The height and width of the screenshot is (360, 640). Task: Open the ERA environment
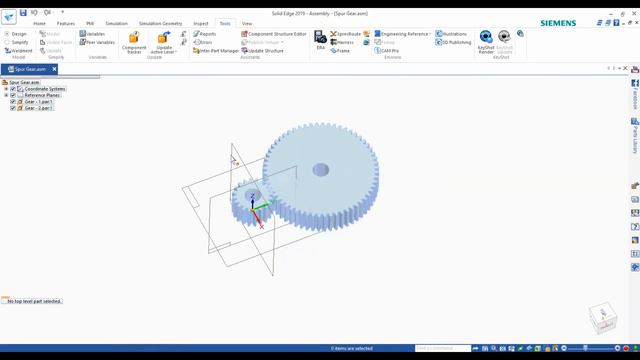coord(320,40)
